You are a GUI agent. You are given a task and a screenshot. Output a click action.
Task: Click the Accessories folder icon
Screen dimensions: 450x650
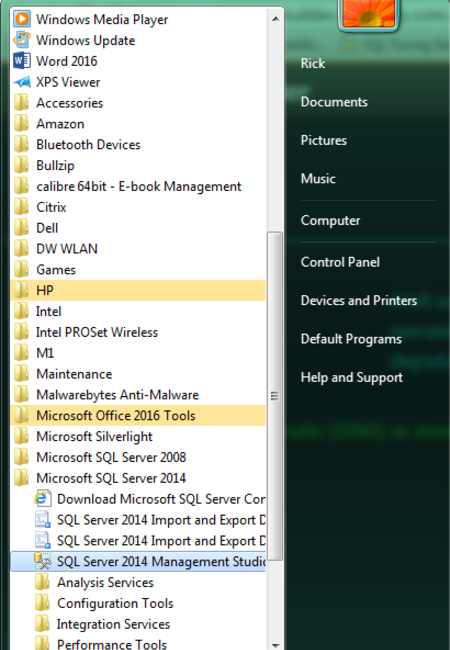click(x=21, y=102)
